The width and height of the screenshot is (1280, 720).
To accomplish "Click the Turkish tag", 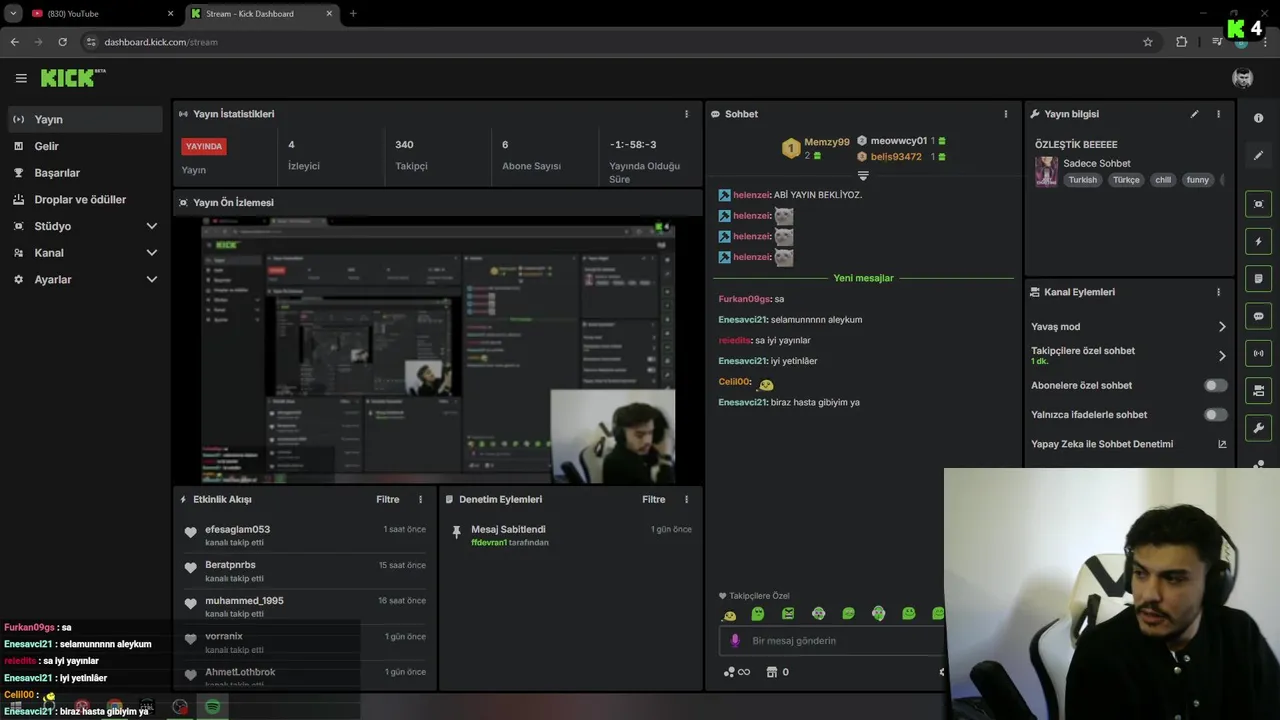I will point(1082,180).
